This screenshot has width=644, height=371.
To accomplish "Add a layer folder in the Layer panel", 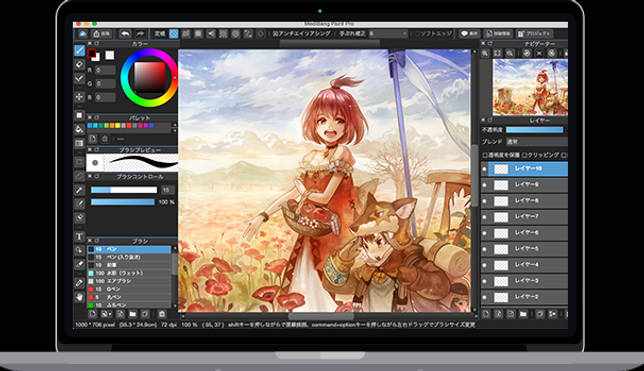I will [523, 314].
